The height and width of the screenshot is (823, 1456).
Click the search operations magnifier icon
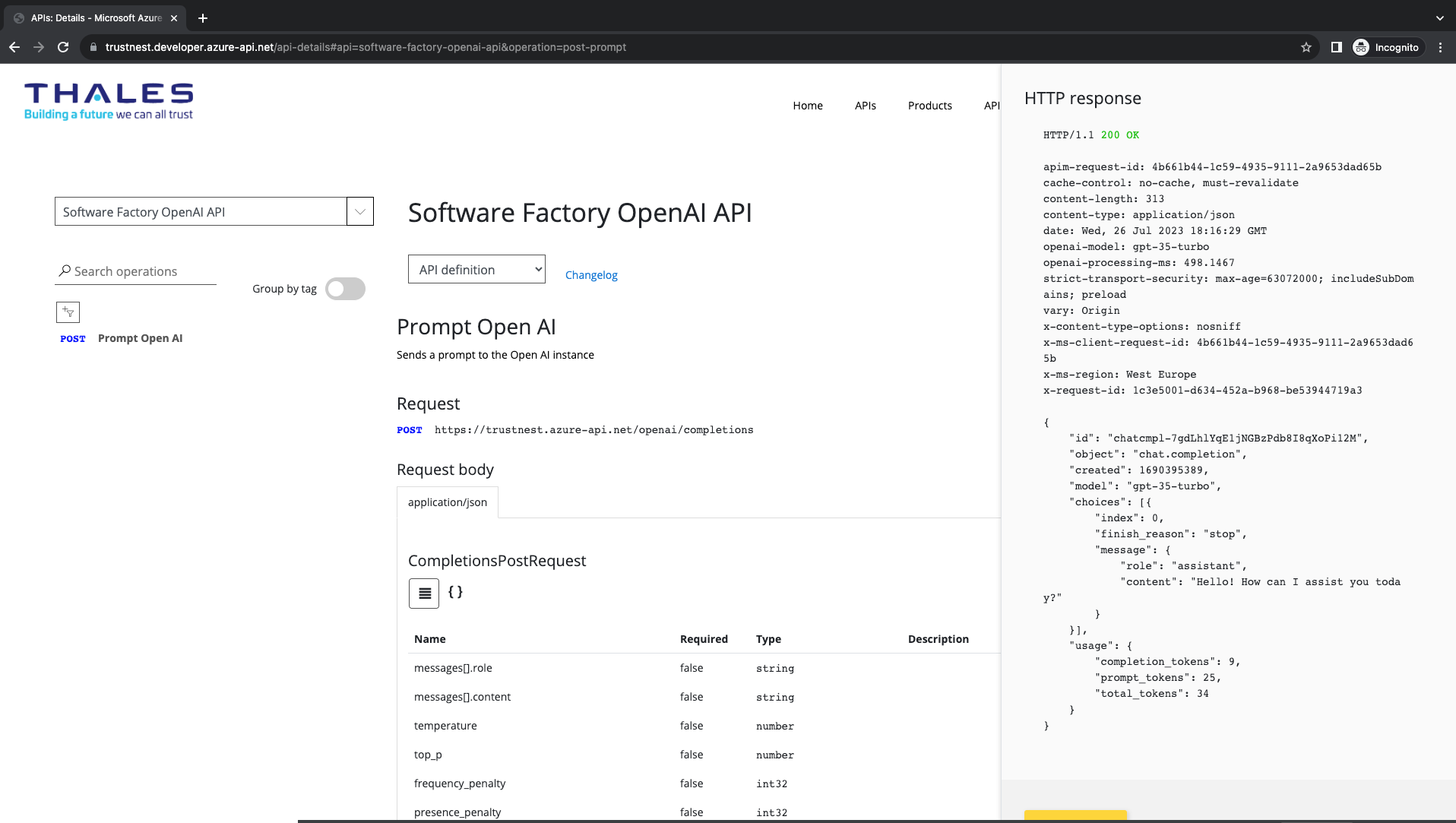65,271
